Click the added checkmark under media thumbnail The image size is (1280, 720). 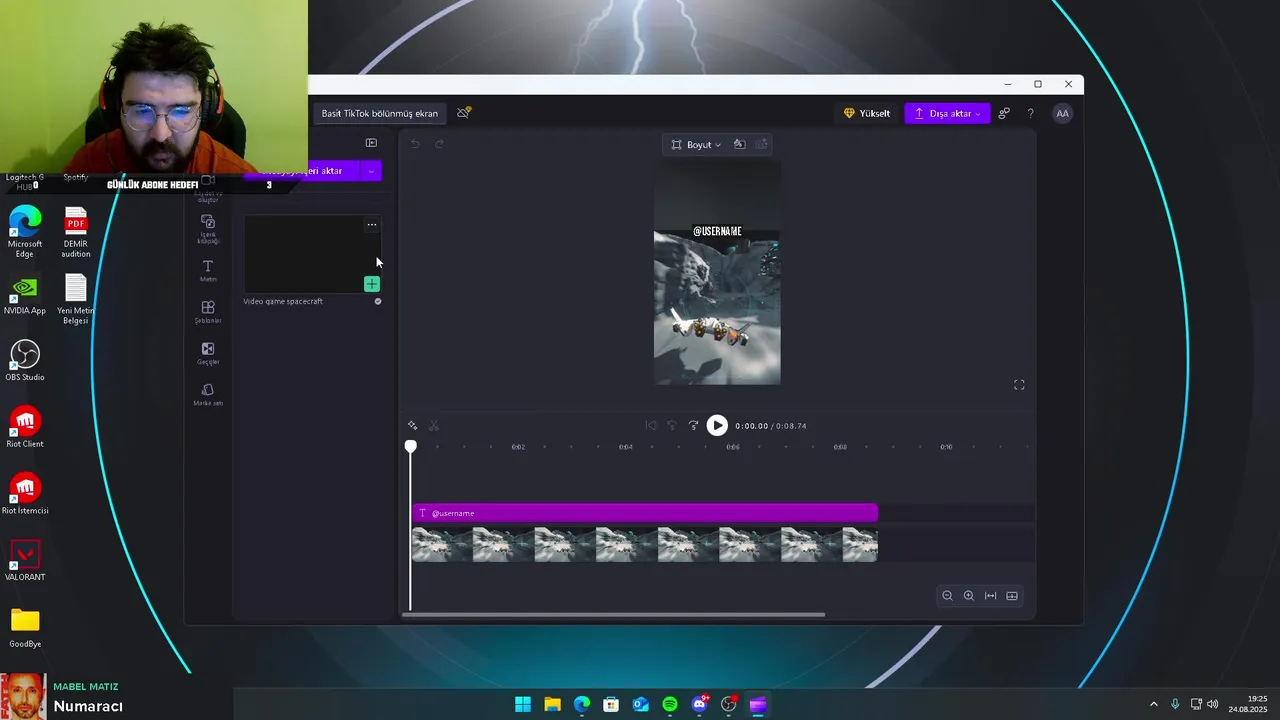click(x=378, y=301)
